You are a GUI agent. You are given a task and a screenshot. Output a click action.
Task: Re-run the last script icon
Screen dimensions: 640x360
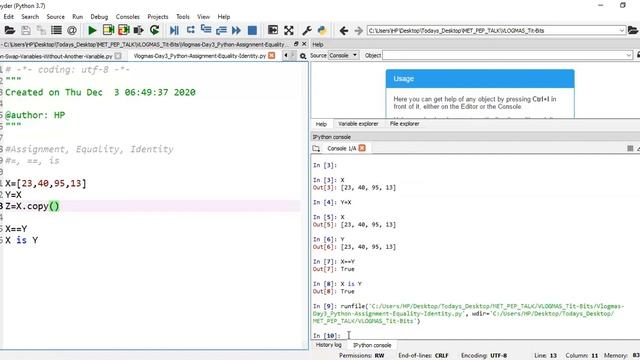tap(154, 30)
